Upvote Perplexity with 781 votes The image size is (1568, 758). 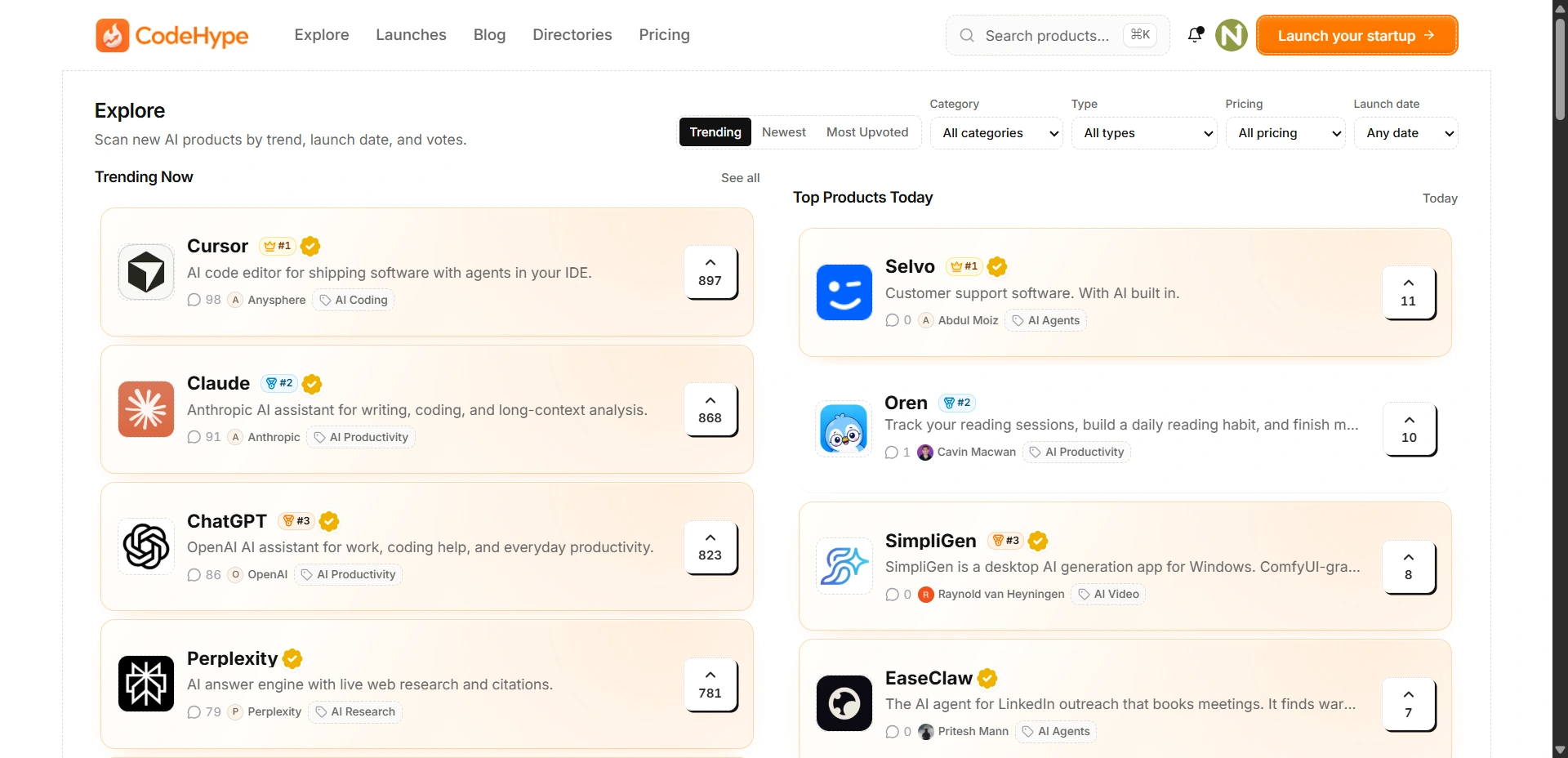click(x=710, y=684)
